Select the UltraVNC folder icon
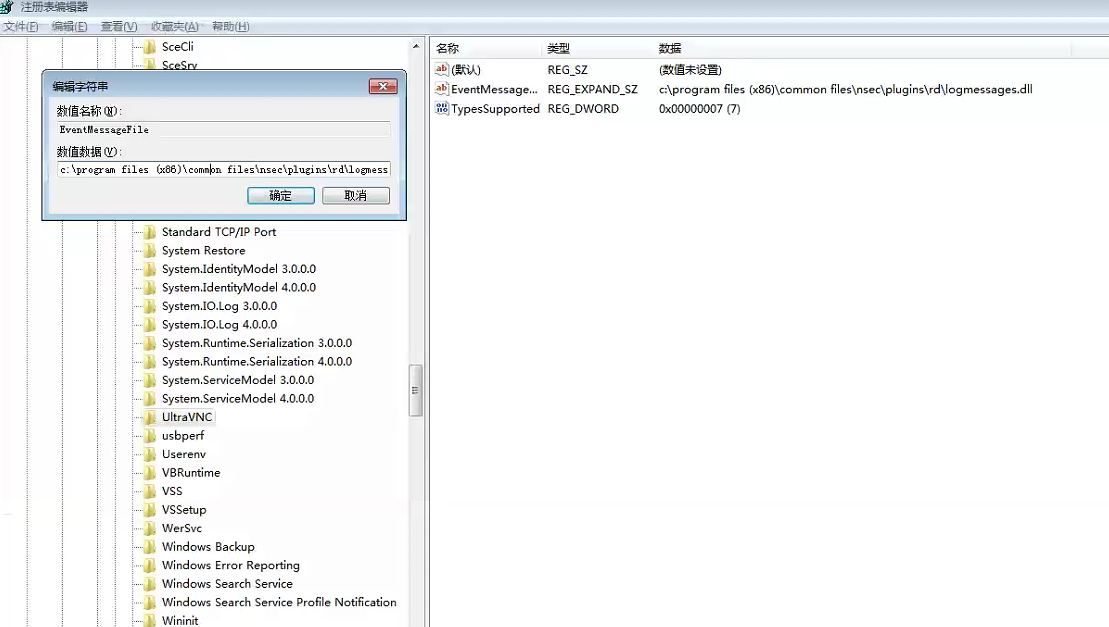This screenshot has height=627, width=1109. pos(150,417)
